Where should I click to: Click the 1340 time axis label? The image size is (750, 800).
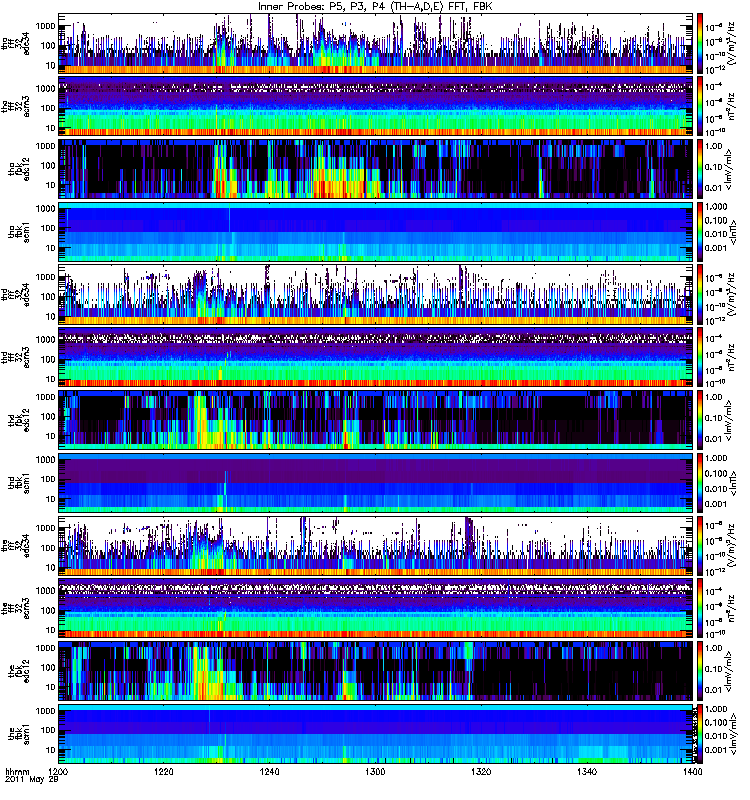coord(587,771)
